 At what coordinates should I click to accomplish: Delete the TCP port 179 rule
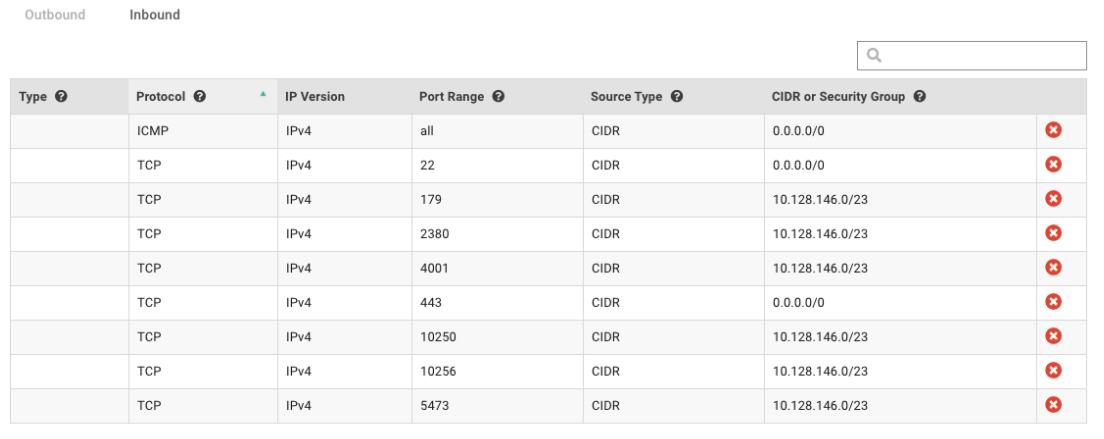tap(1053, 199)
